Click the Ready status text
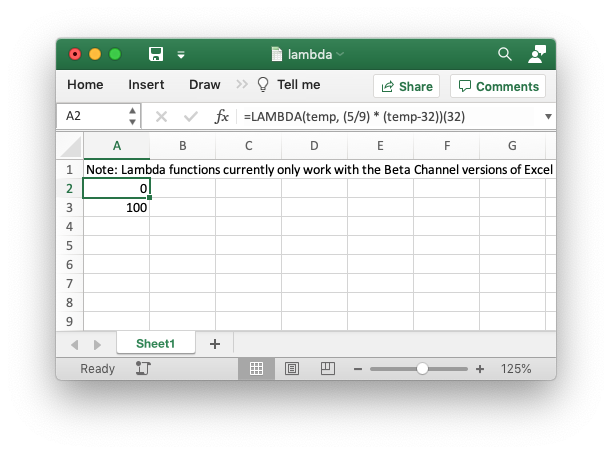Image resolution: width=612 pixels, height=454 pixels. 98,369
